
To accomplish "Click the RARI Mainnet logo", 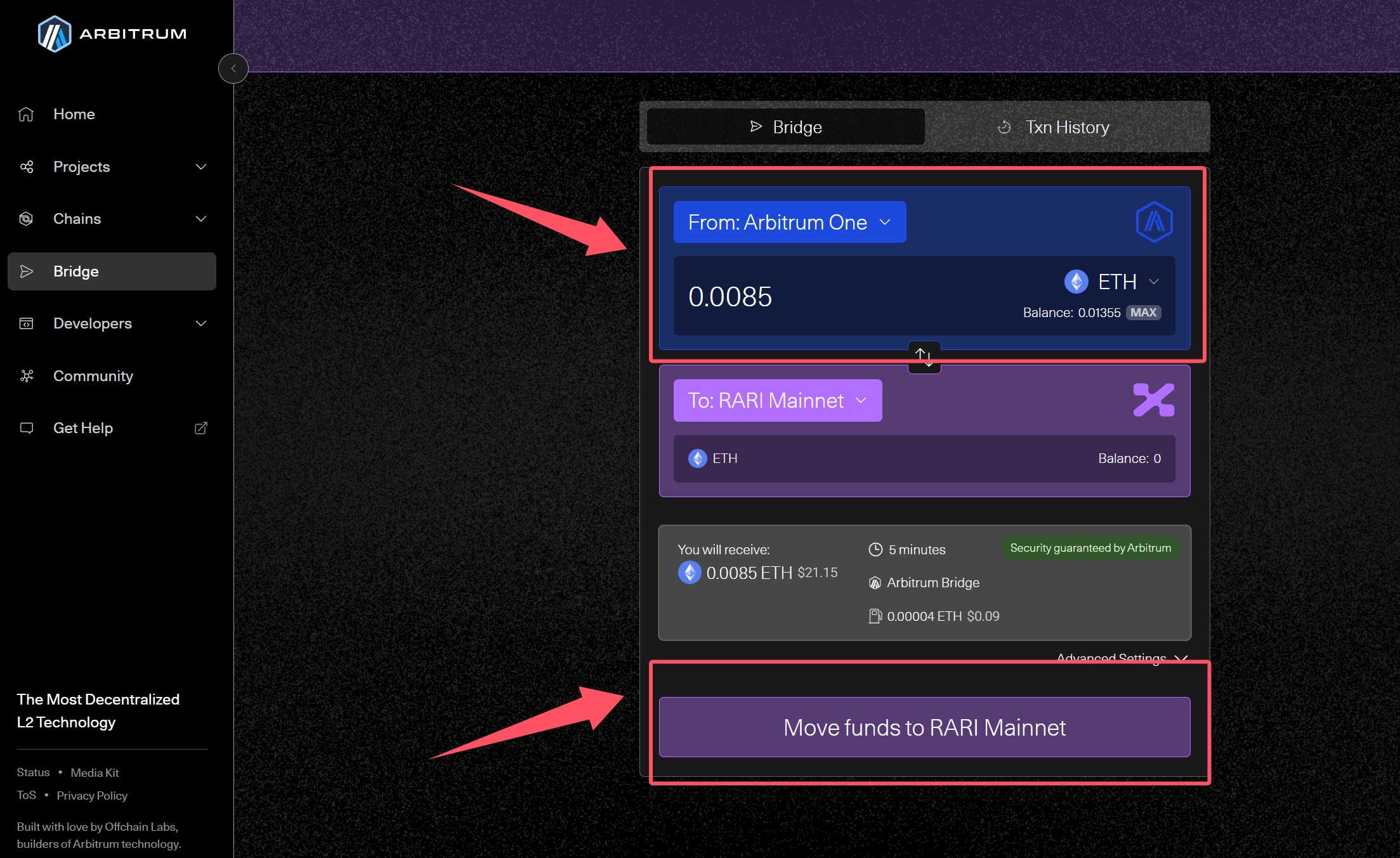I will (1154, 400).
